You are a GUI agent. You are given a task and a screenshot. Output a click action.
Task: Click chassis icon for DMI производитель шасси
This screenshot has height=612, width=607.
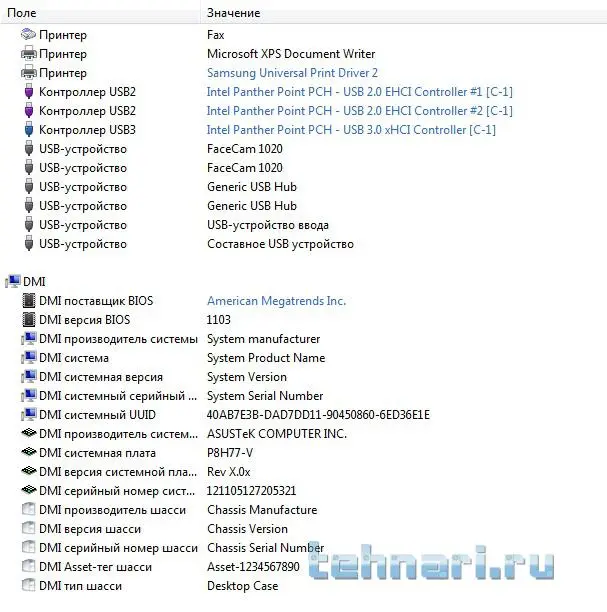click(x=28, y=509)
